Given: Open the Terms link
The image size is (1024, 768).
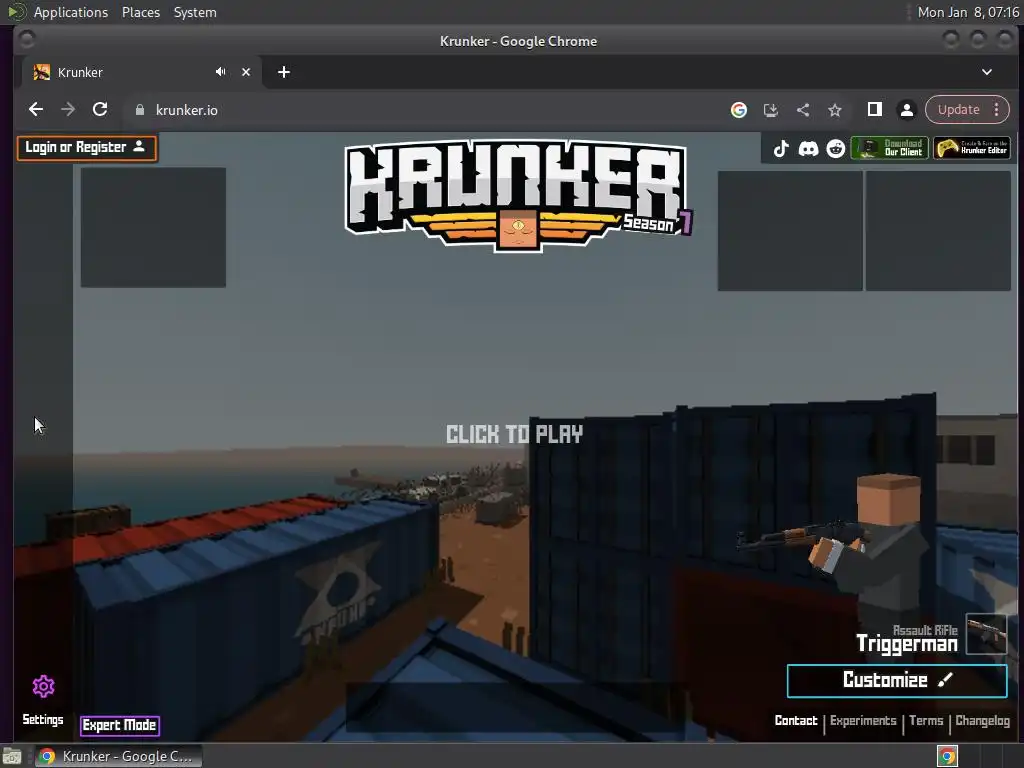Looking at the screenshot, I should coord(925,720).
